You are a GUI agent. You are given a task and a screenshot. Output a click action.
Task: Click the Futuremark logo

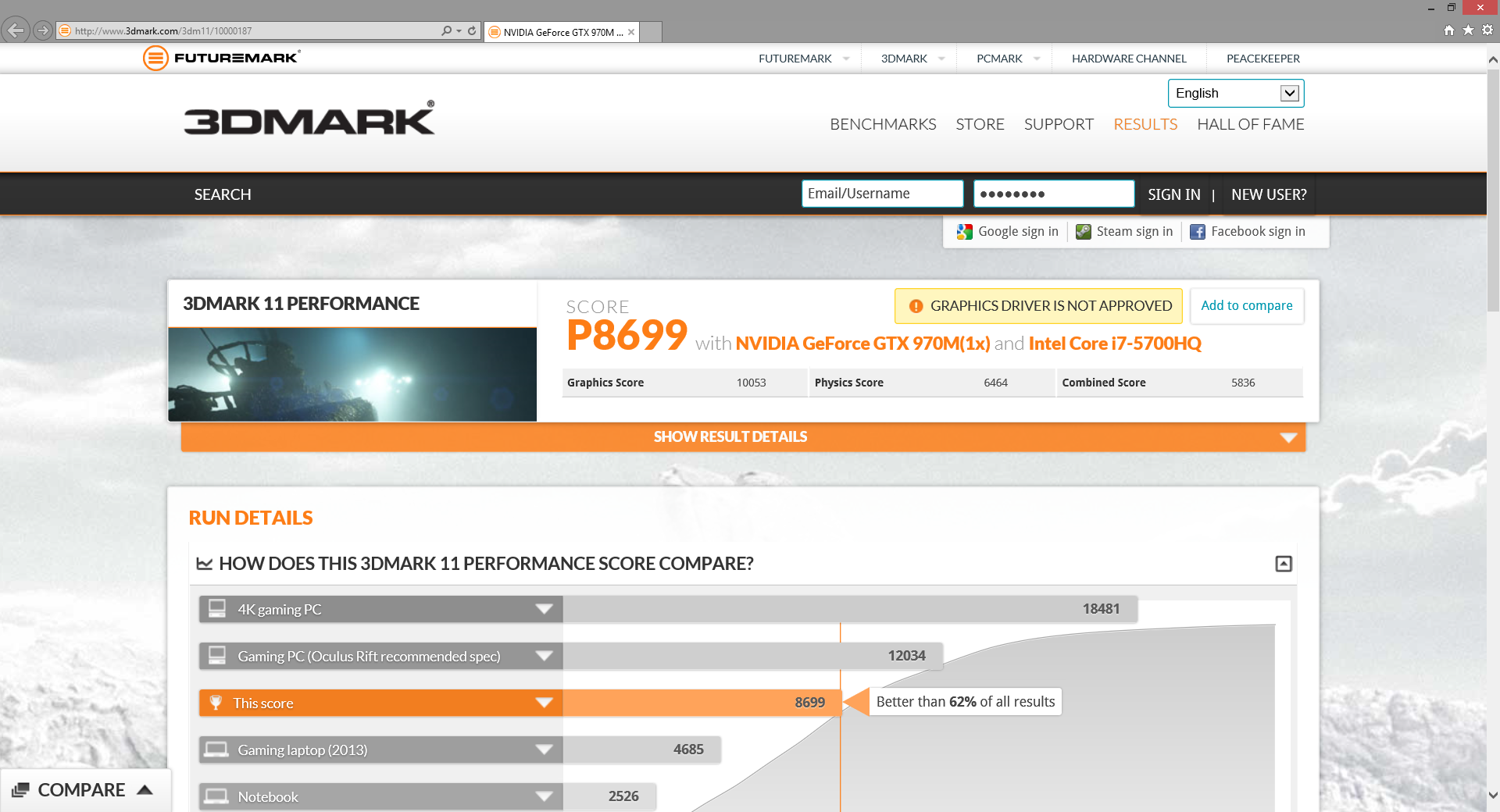click(222, 58)
